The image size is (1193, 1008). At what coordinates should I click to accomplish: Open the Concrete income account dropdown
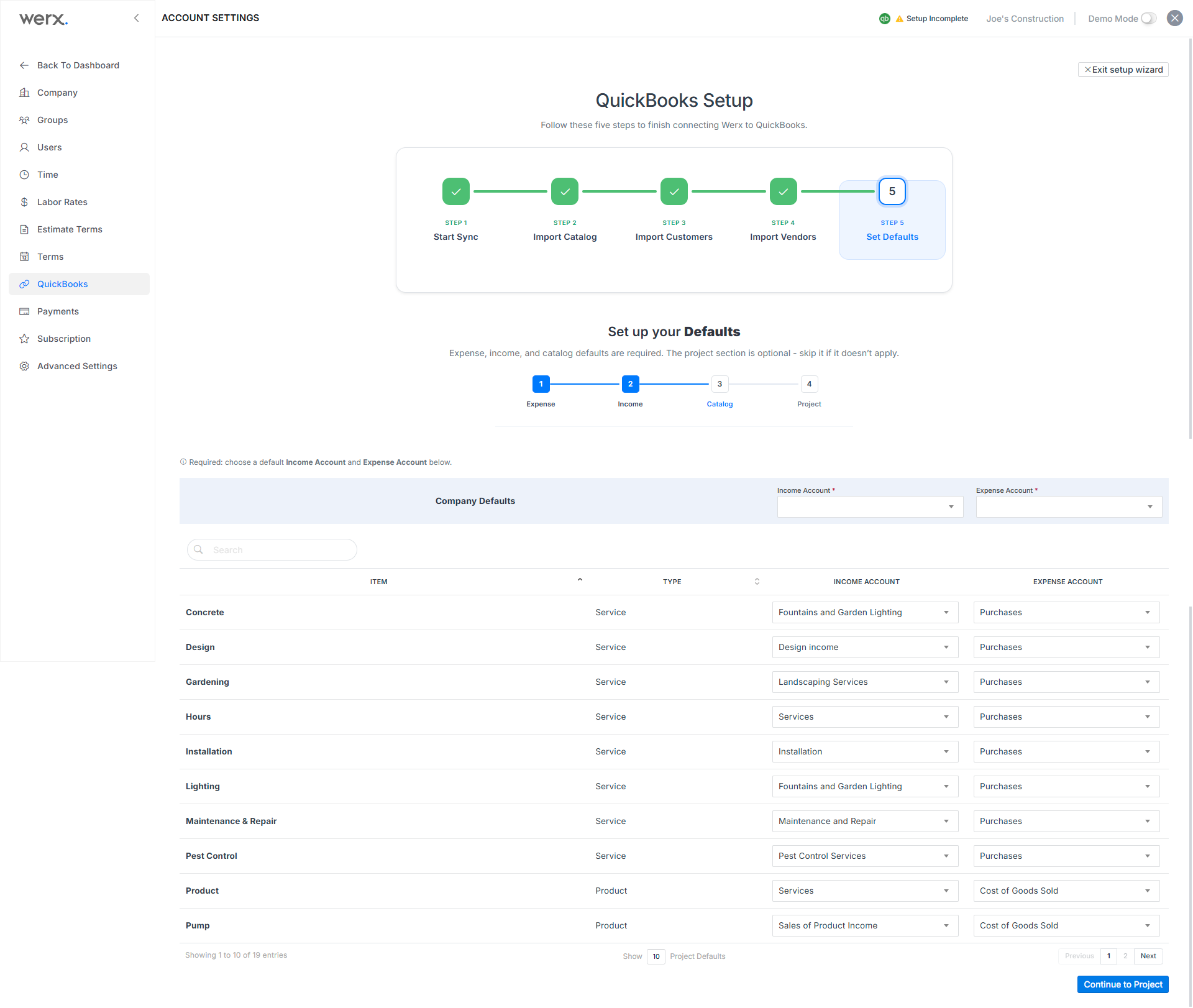pos(865,613)
